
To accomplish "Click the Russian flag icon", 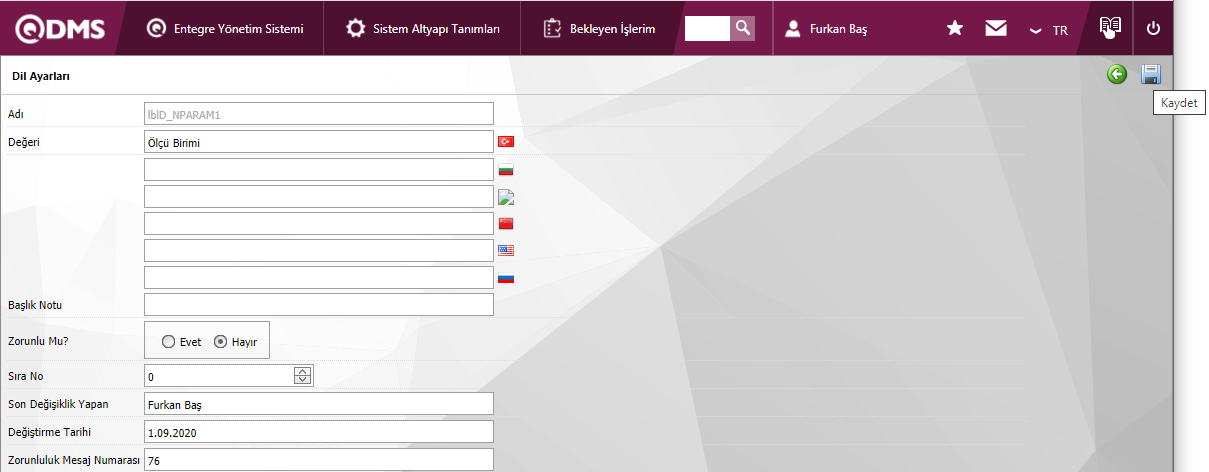I will [506, 277].
